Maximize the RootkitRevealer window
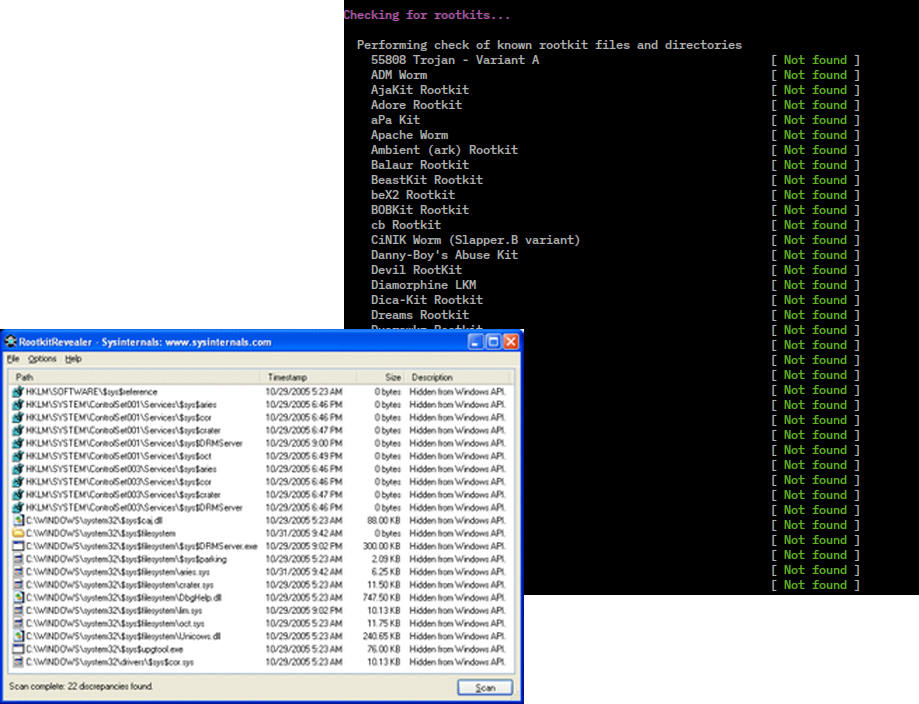This screenshot has height=704, width=919. (x=493, y=342)
